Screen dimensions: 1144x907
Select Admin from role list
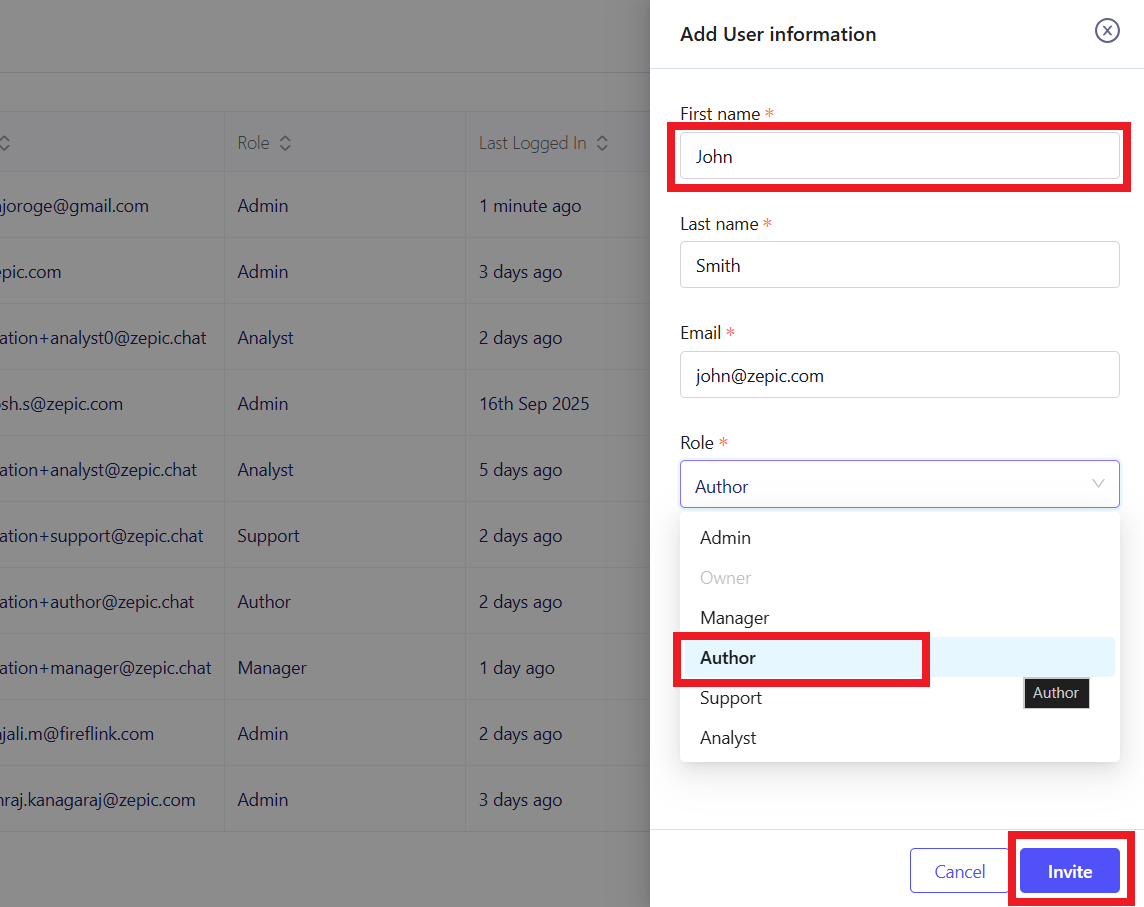(x=726, y=538)
